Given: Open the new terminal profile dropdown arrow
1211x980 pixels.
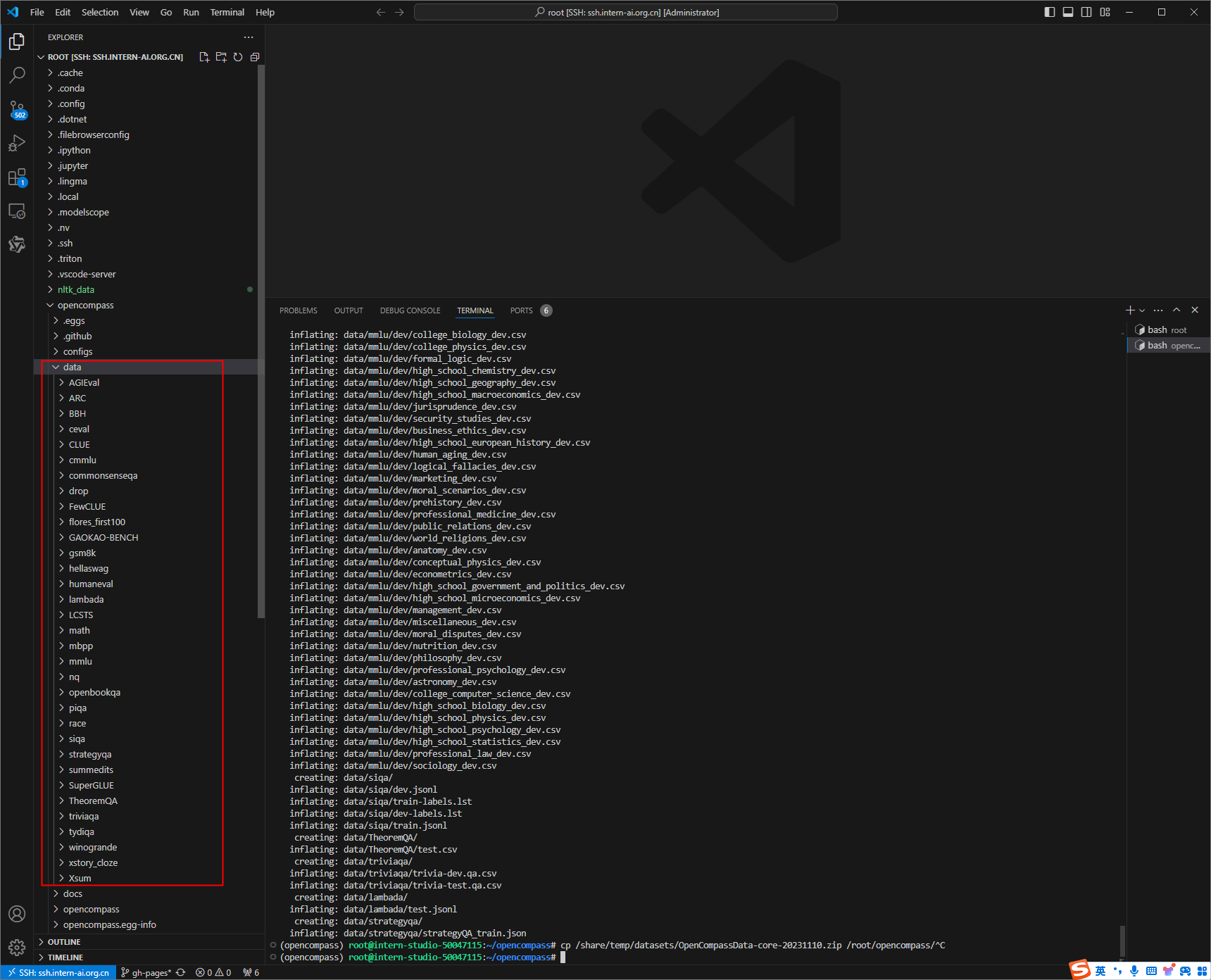Looking at the screenshot, I should coord(1142,310).
